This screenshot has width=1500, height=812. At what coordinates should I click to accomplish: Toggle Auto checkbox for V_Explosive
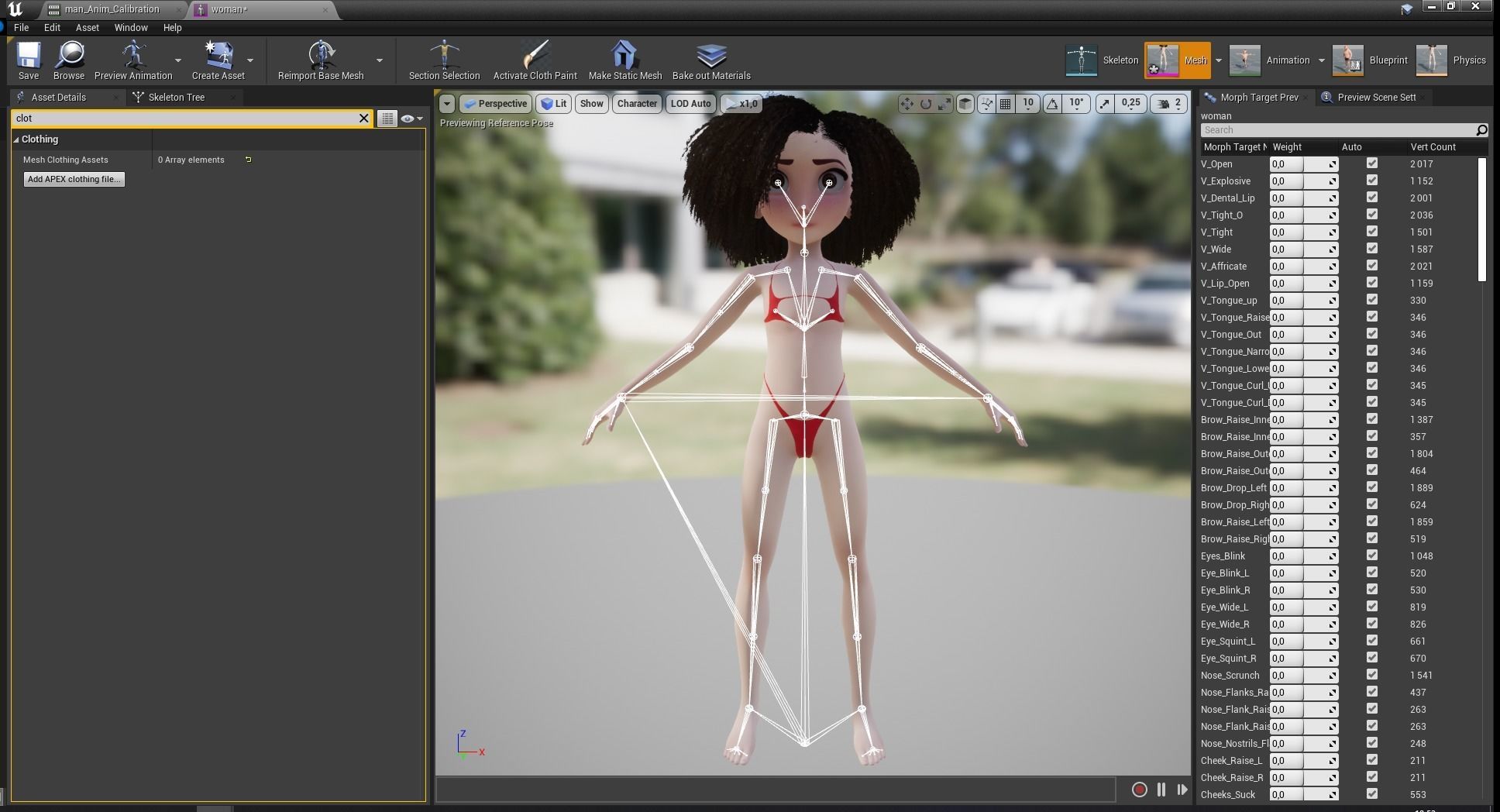point(1372,181)
